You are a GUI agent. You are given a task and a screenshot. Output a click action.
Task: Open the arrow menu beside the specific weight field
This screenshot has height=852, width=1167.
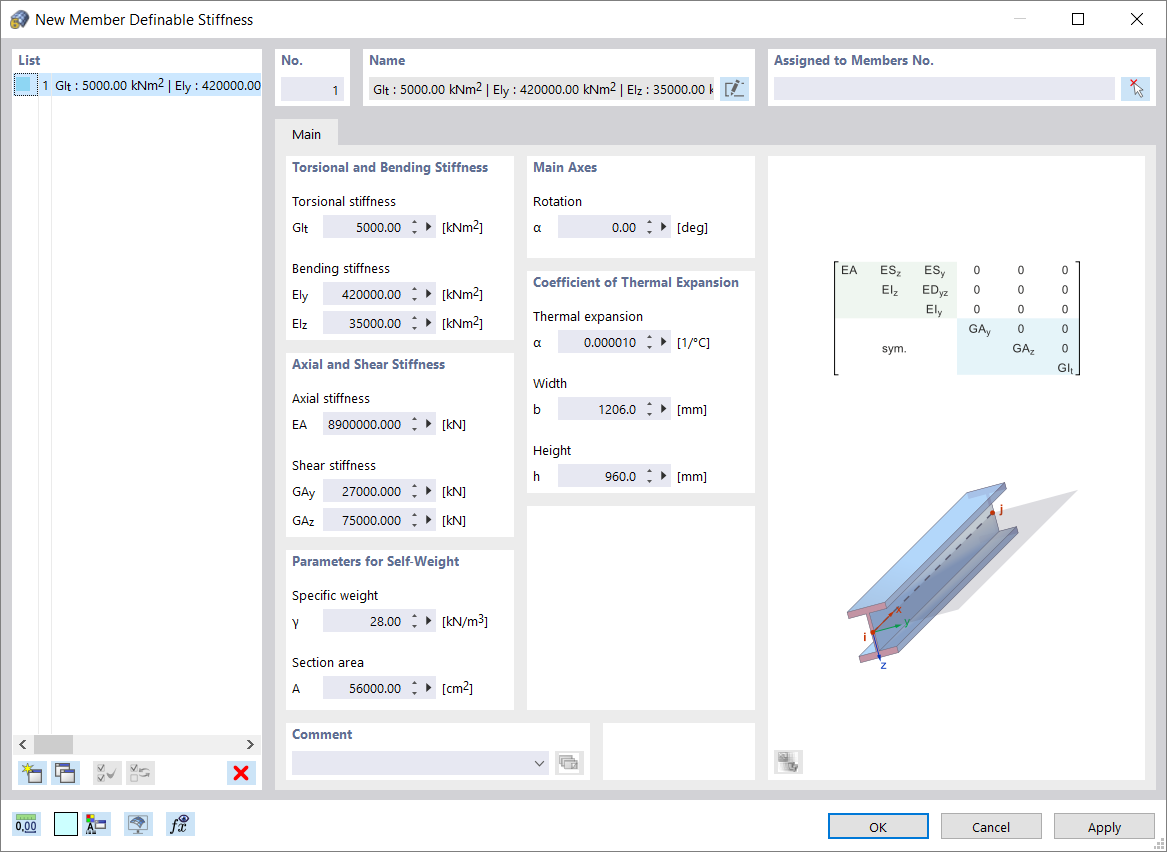click(429, 621)
